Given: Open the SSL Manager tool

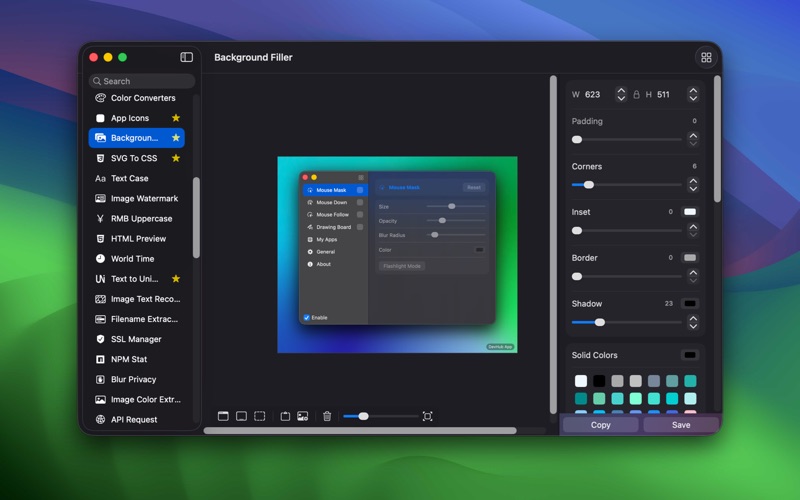Looking at the screenshot, I should click(136, 339).
